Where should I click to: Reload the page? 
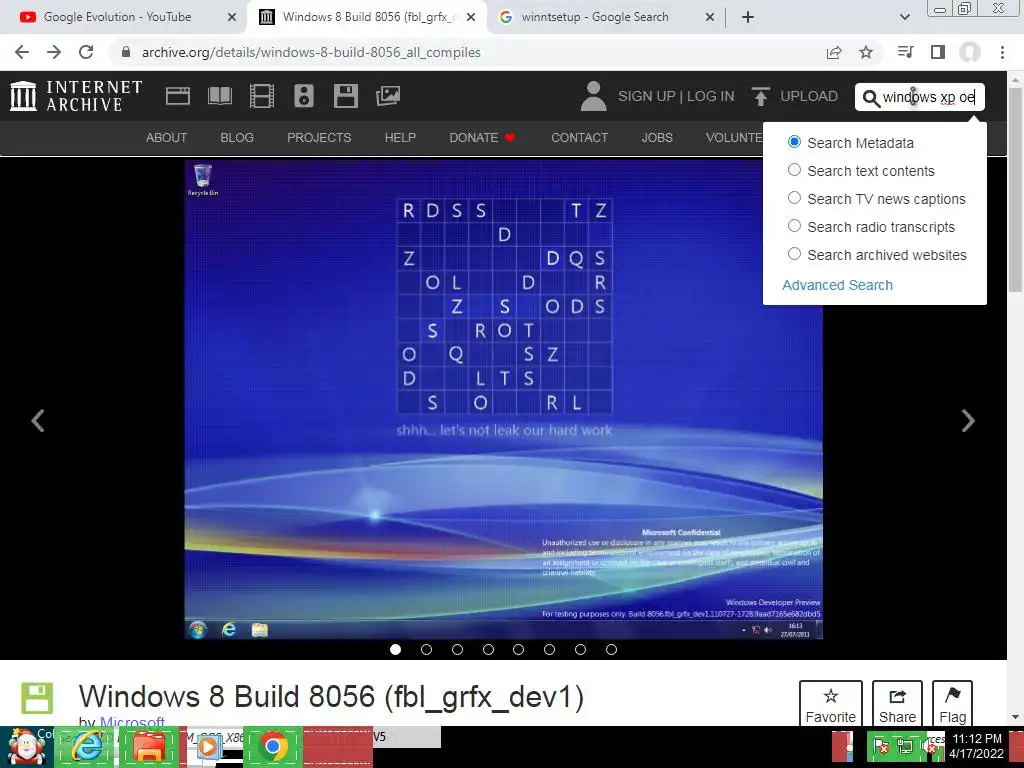click(x=86, y=52)
